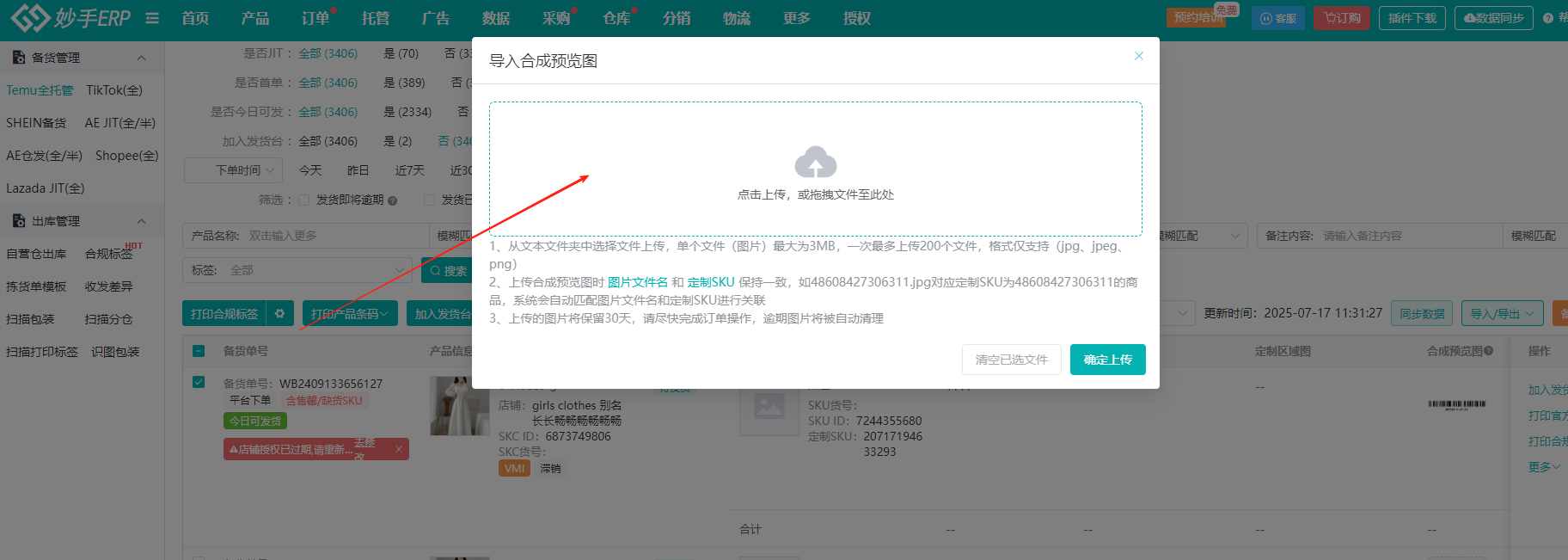Click the 合成预览图 help info icon
Viewport: 1568px width, 560px height.
click(x=1488, y=351)
